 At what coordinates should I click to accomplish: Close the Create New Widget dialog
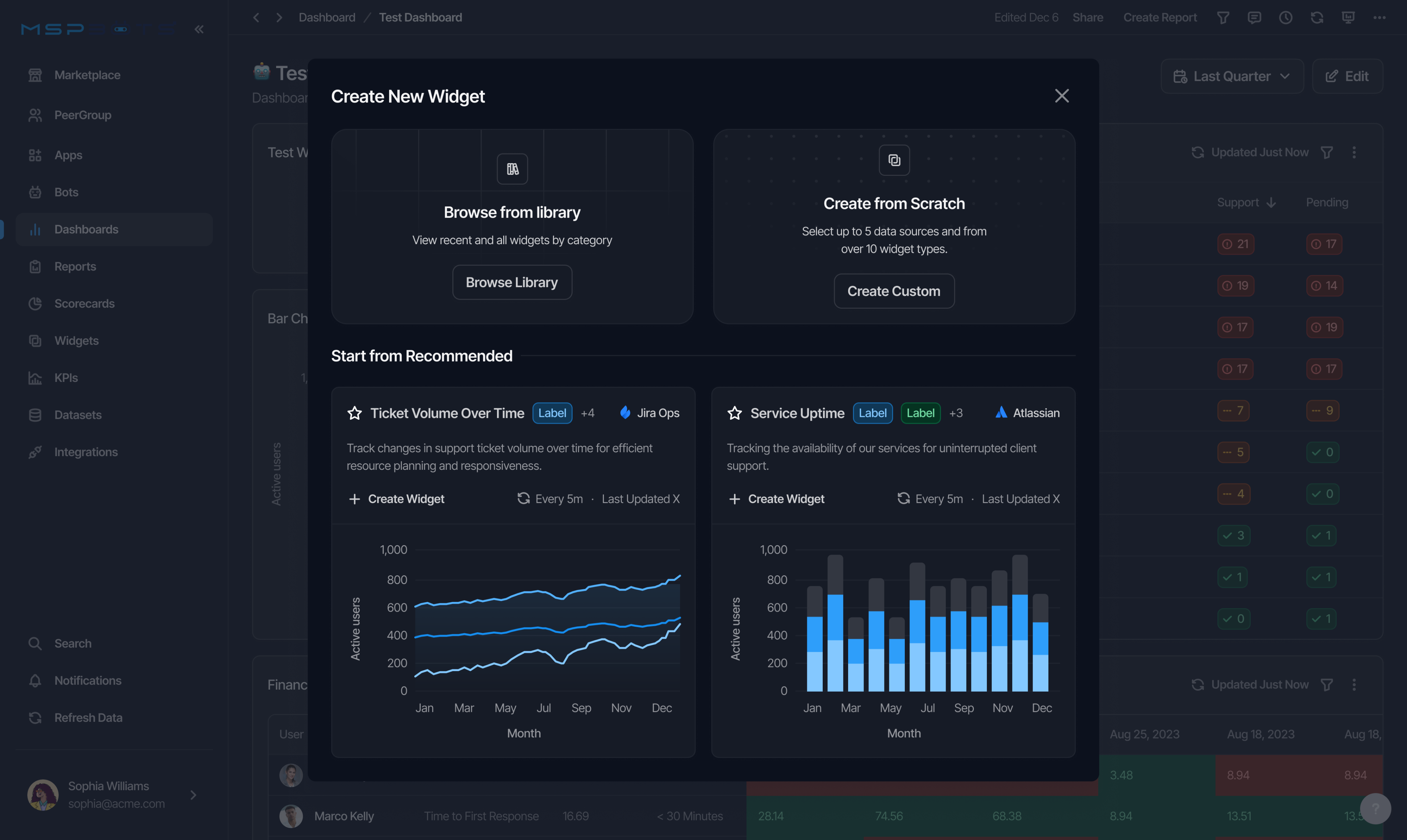pos(1062,96)
